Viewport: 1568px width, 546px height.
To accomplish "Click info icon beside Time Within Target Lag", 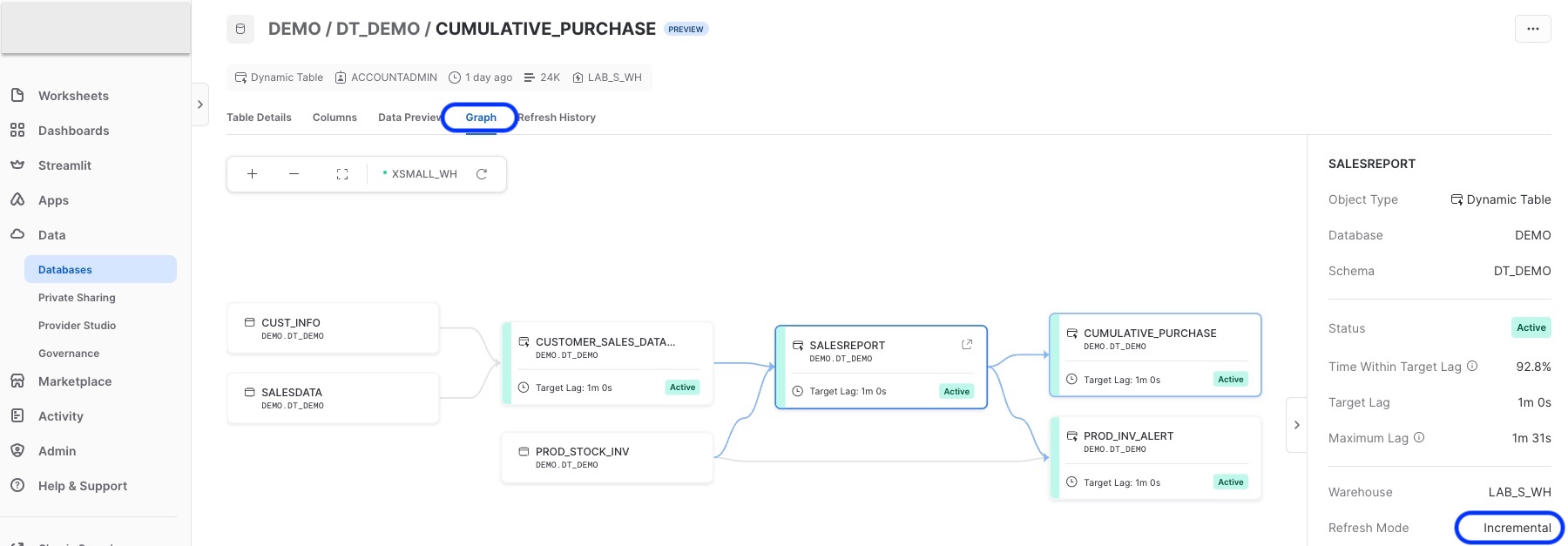I will 1472,366.
